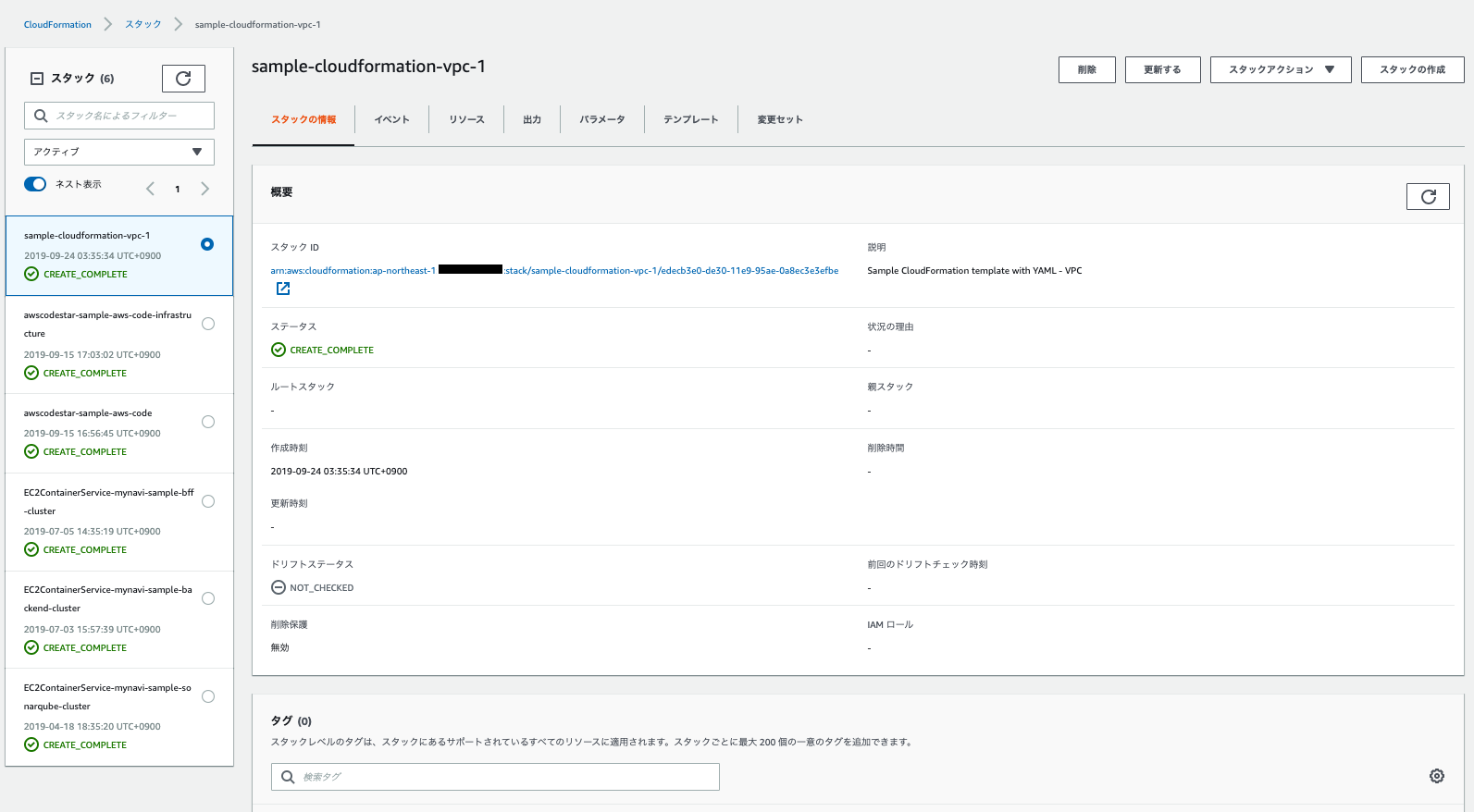Click the external link icon below stack ID
This screenshot has height=812, width=1474.
[x=283, y=289]
